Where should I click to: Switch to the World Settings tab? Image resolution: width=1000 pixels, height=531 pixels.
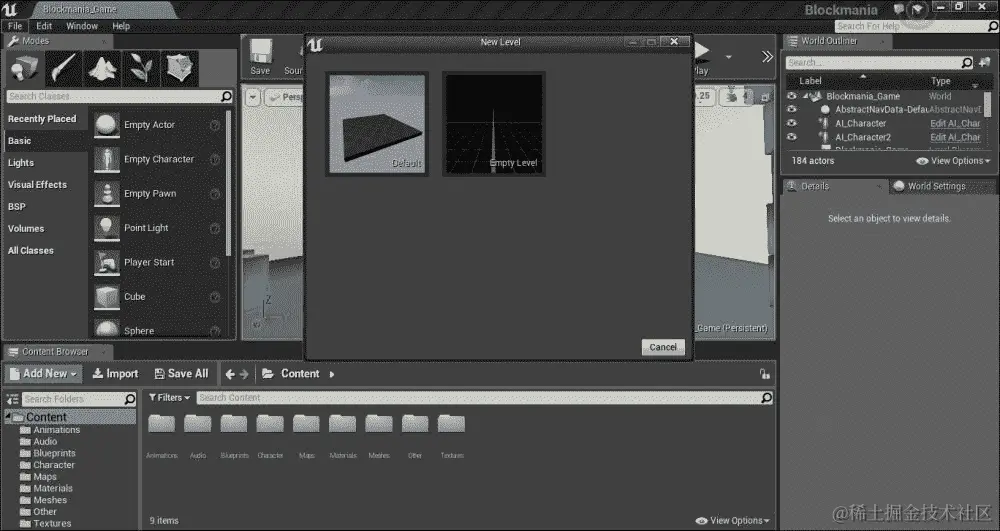(x=936, y=186)
